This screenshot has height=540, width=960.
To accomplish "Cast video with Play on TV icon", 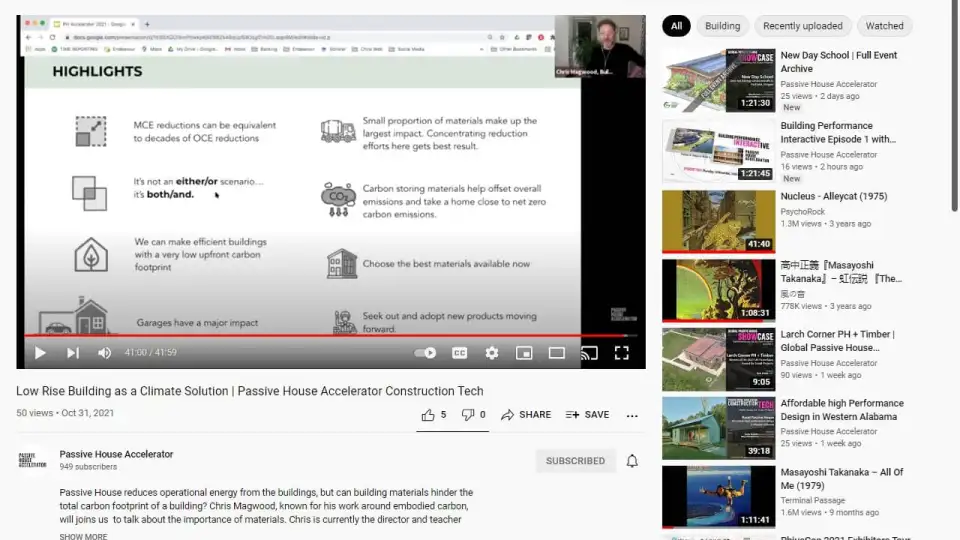I will coord(589,353).
